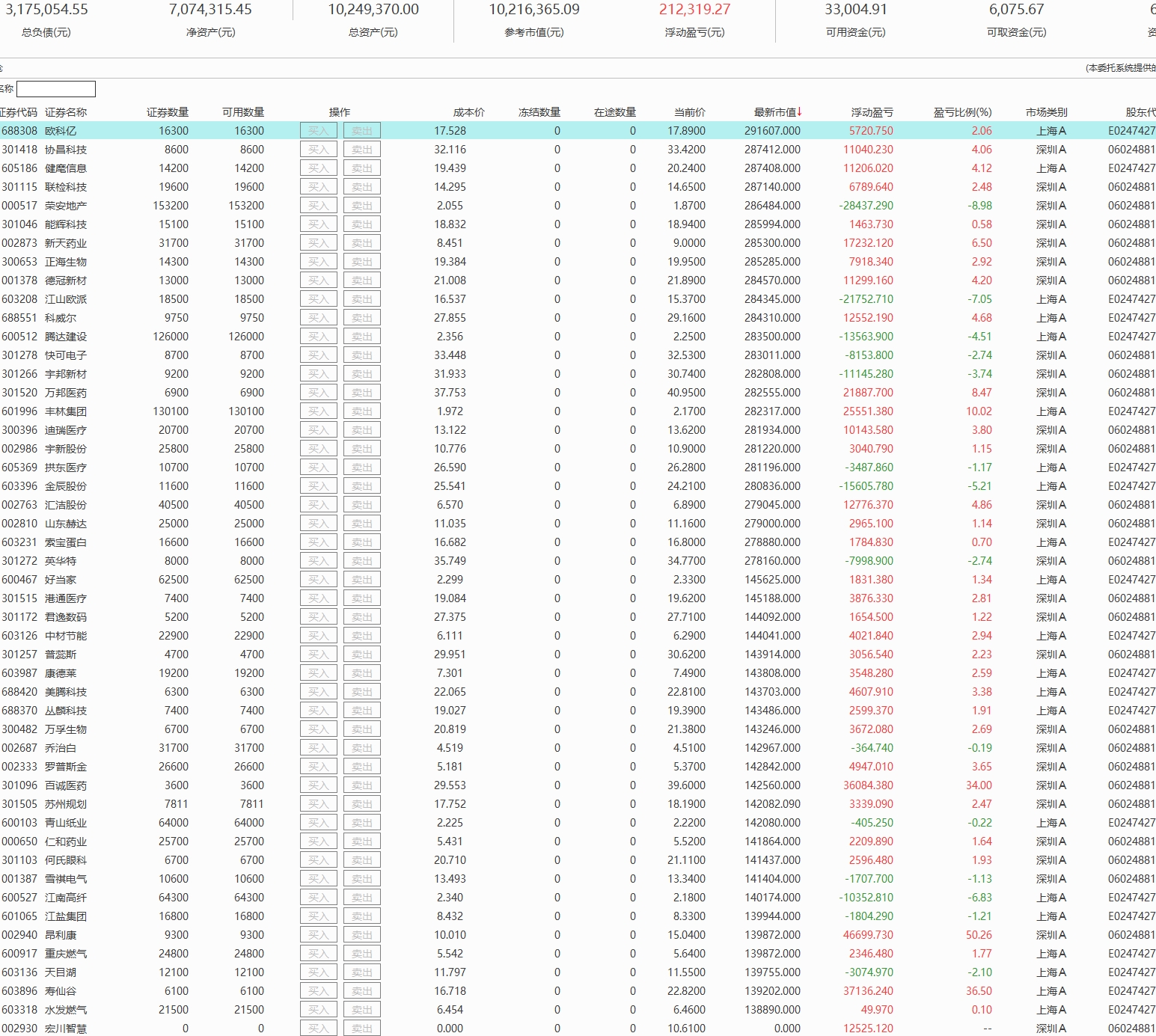
Task: Sort by the 浮动盈亏 column header
Action: click(x=872, y=112)
